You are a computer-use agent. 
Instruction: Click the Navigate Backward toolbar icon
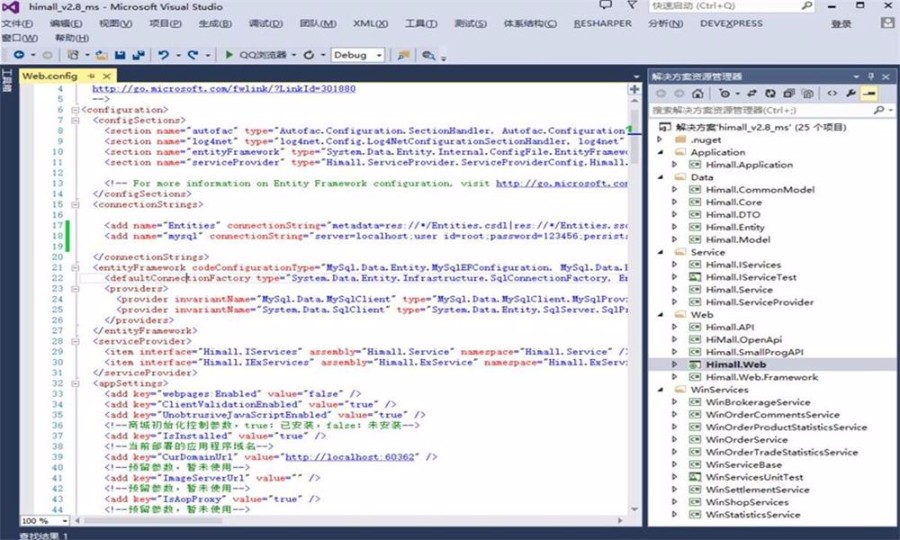(19, 55)
